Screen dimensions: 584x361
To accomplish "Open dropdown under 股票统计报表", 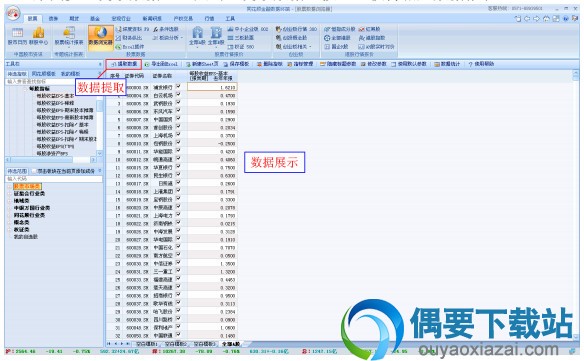I will pyautogui.click(x=69, y=48).
